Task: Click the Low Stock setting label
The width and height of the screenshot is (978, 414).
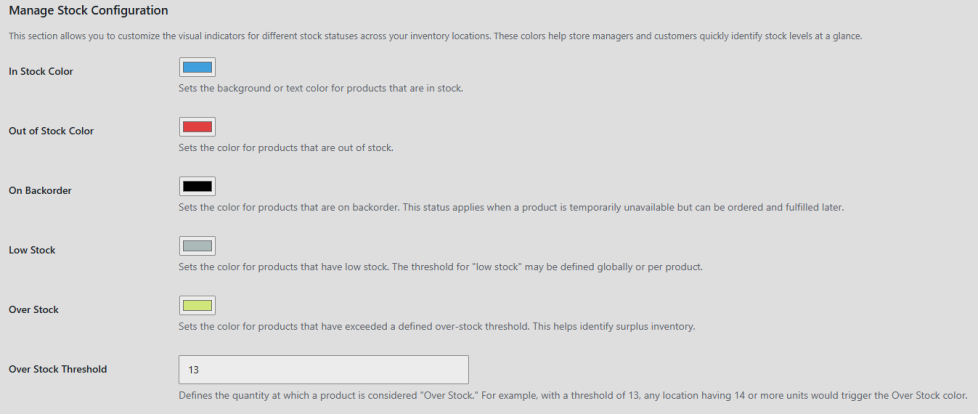Action: [x=32, y=250]
